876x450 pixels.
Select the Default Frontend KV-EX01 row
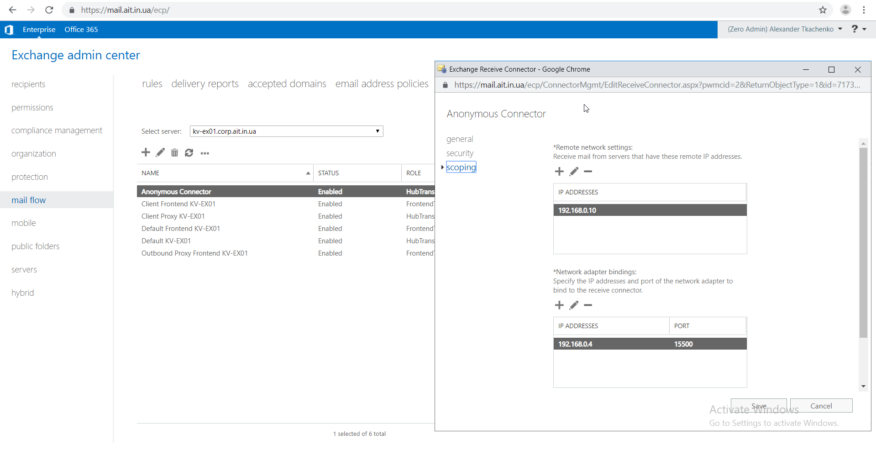click(285, 229)
